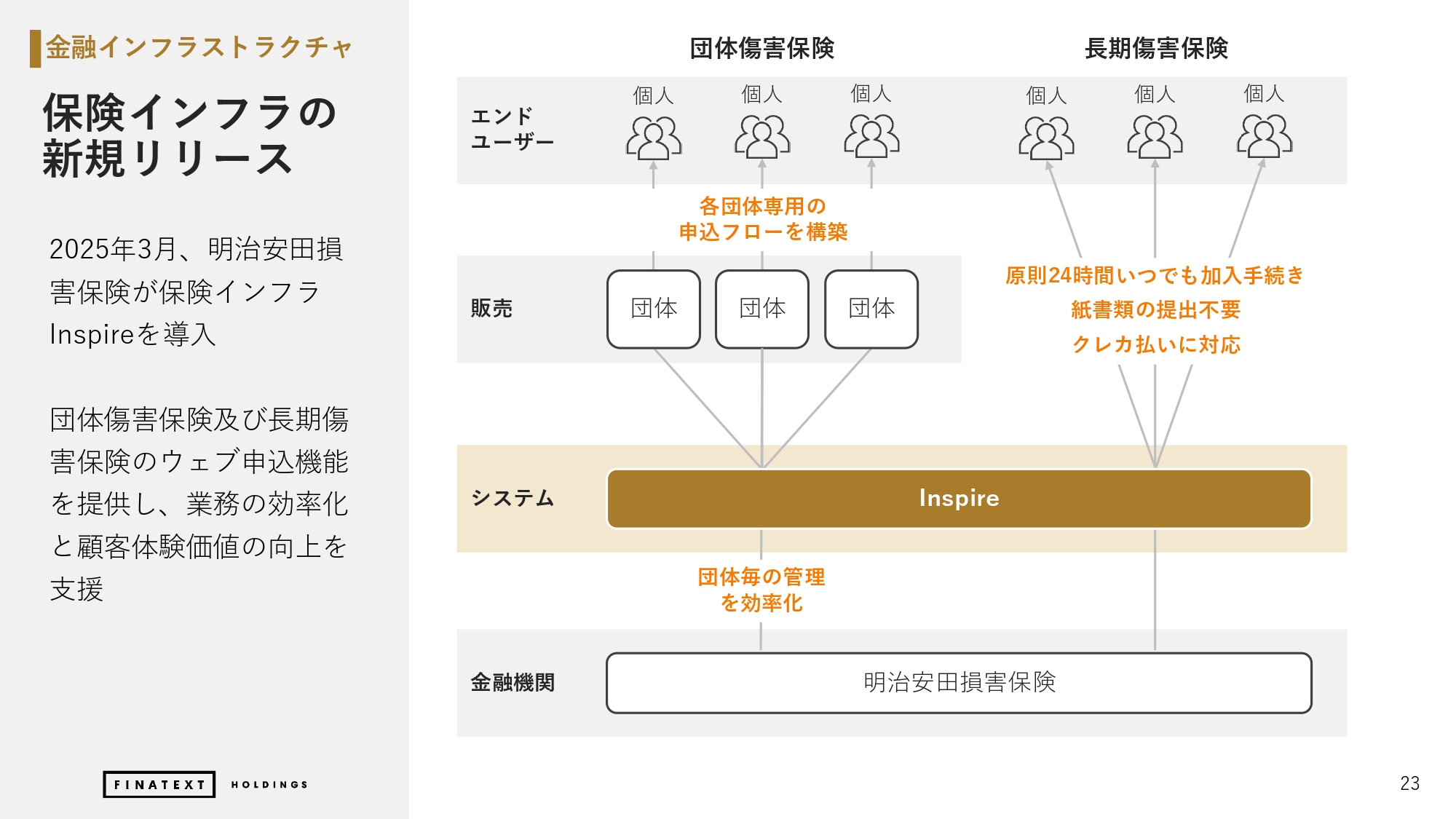Viewport: 1456px width, 819px height.
Task: Click the last 個人 people icon under 長期傷害保険
Action: coord(1264,136)
